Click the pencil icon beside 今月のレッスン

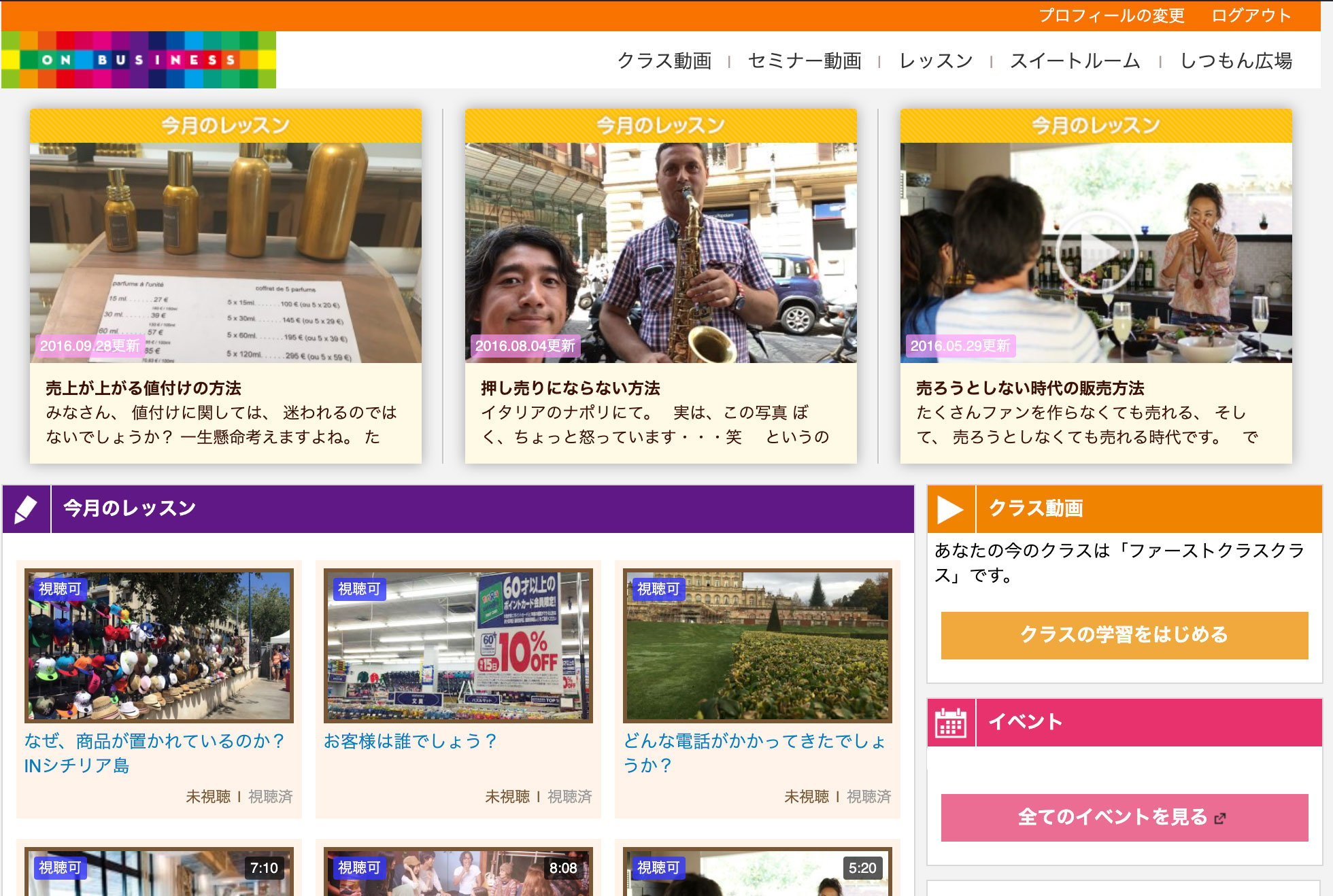(26, 509)
